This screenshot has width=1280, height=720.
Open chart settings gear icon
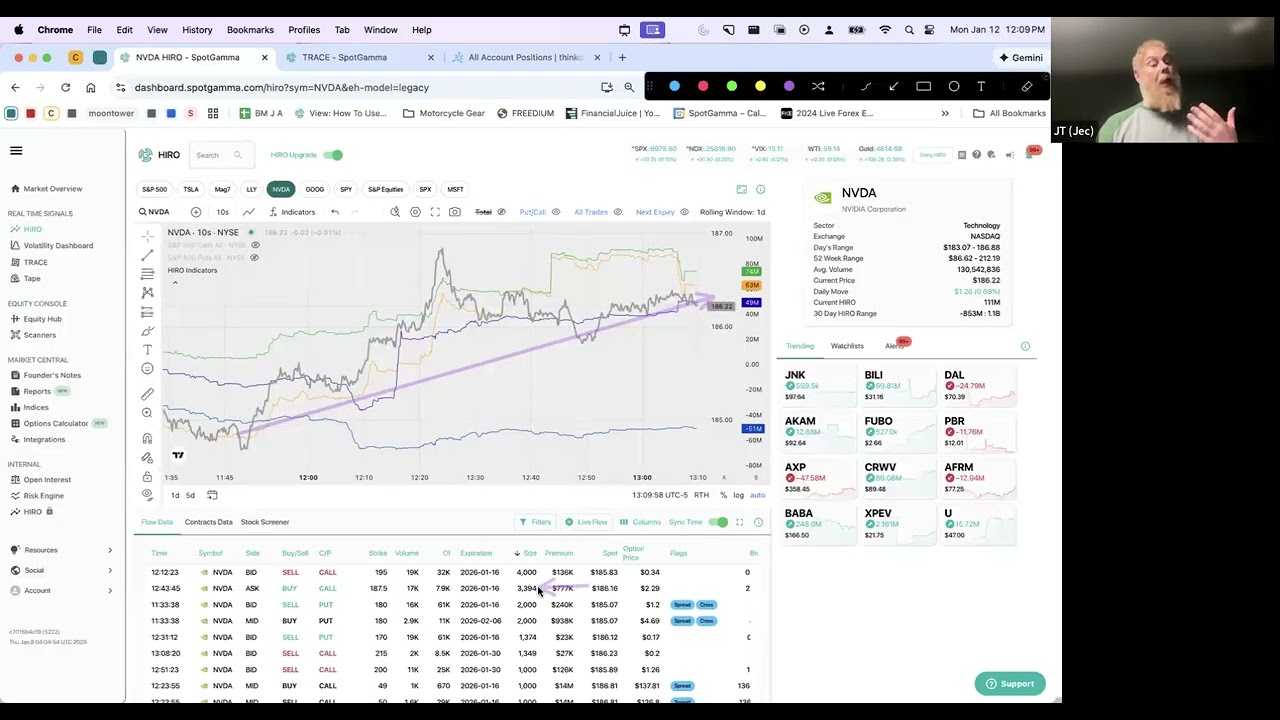pyautogui.click(x=415, y=212)
